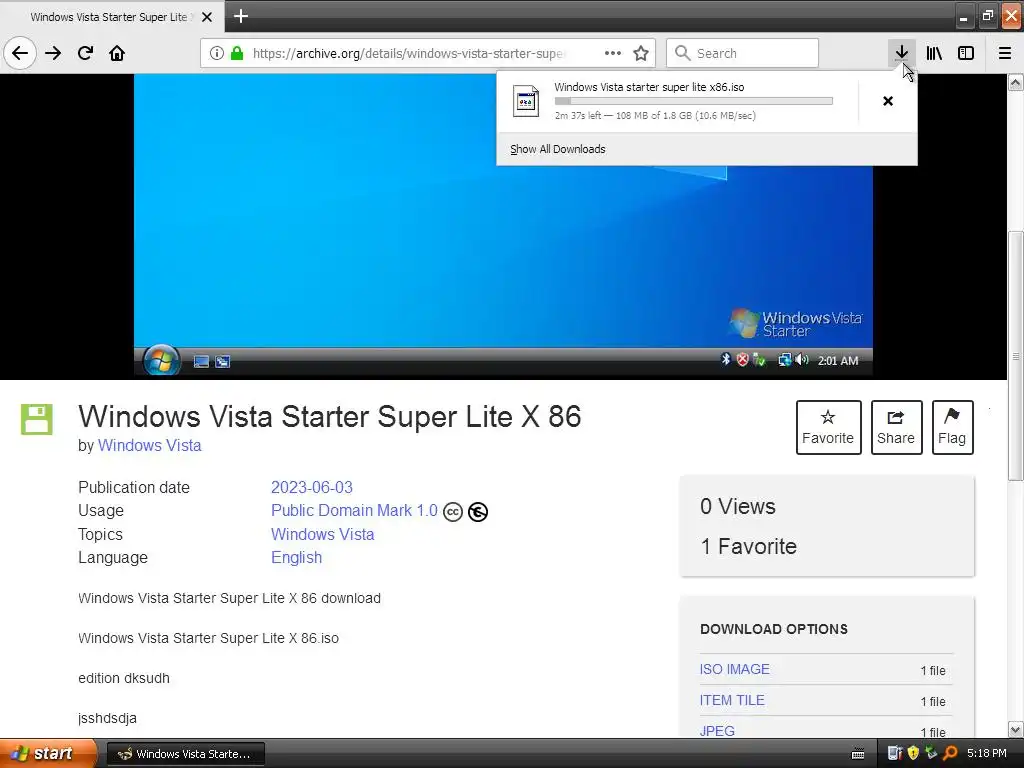Reload the current page
Screen dimensions: 1024x768
click(86, 53)
